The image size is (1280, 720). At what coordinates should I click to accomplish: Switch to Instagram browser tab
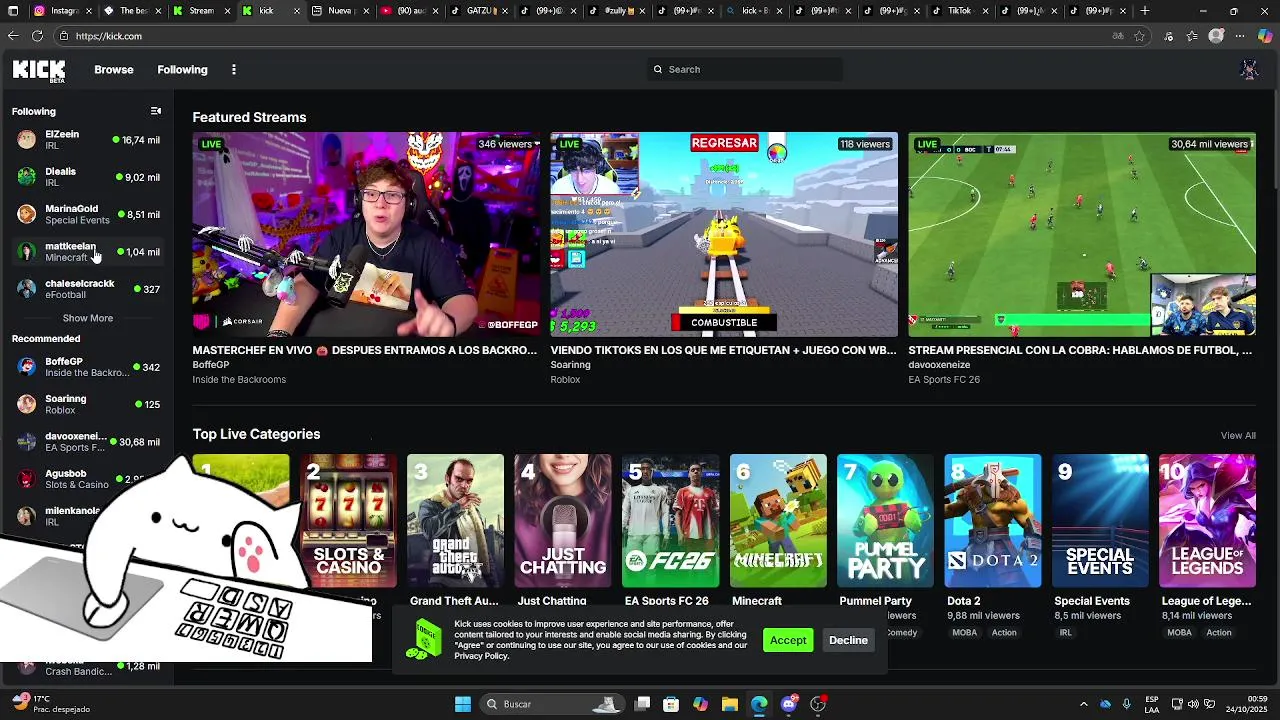[x=63, y=11]
